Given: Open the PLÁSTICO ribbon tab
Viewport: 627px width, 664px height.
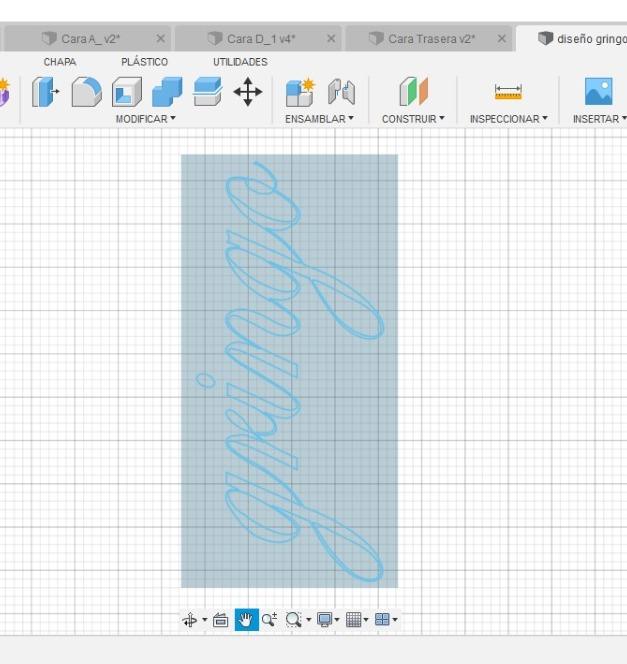Looking at the screenshot, I should point(144,62).
